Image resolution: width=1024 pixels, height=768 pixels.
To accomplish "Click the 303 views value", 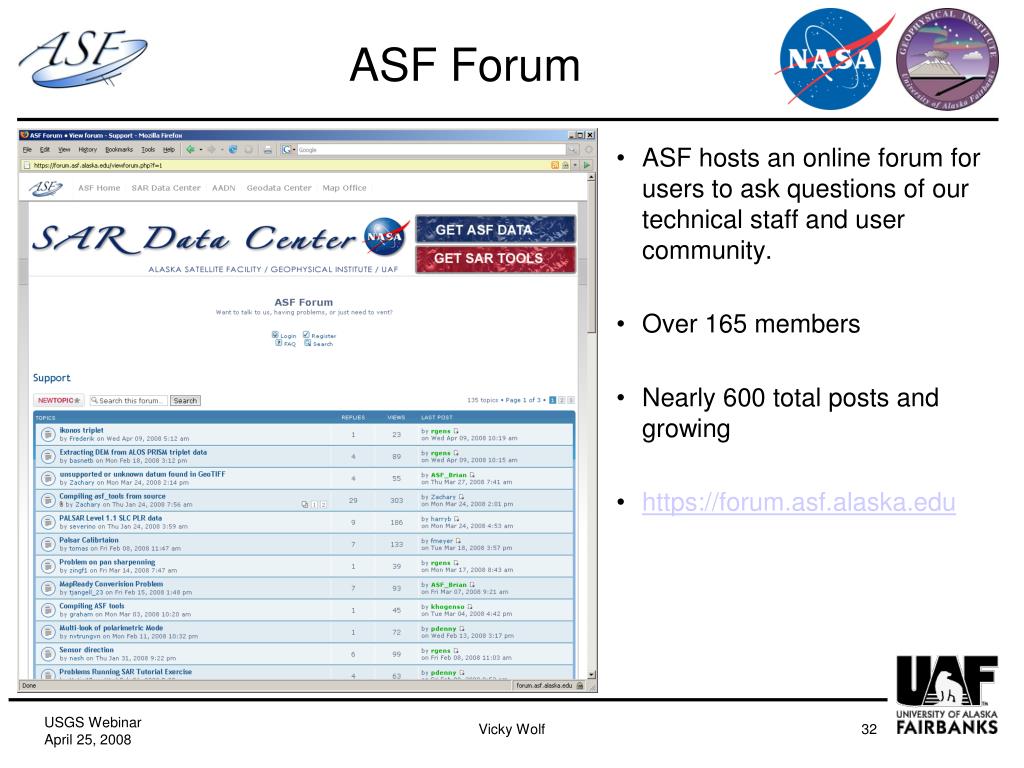I will (396, 500).
